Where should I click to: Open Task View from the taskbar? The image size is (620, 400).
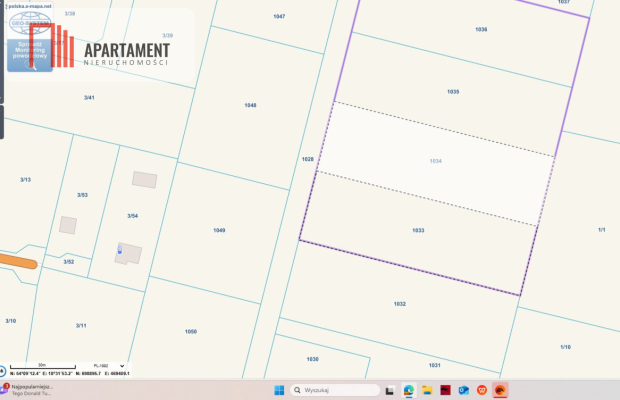(x=388, y=390)
